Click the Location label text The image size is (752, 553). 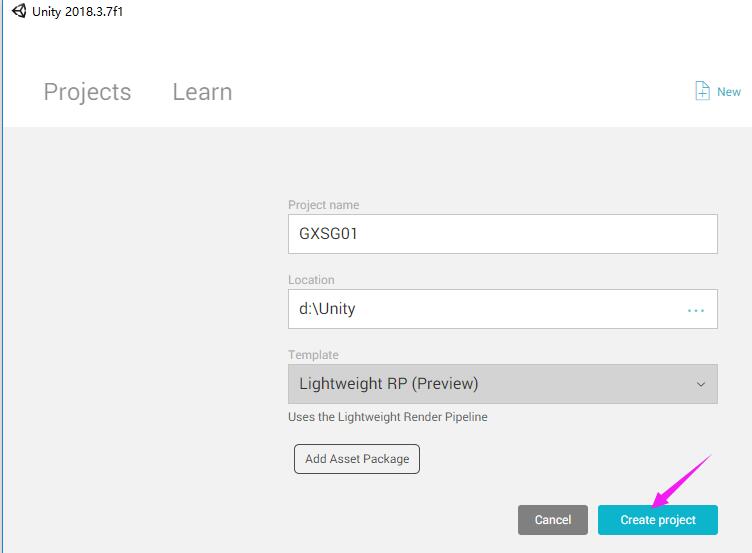pyautogui.click(x=311, y=280)
